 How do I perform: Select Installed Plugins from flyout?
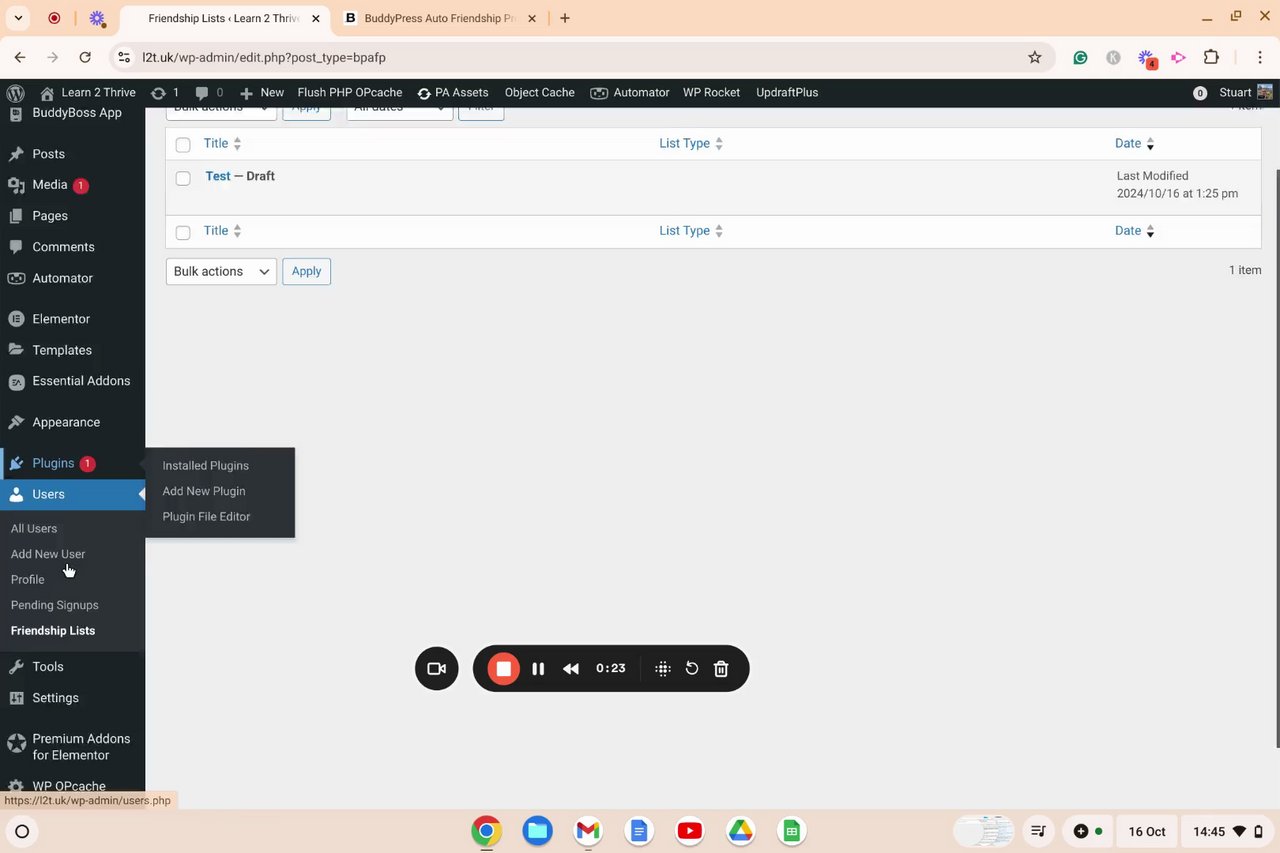pos(205,466)
